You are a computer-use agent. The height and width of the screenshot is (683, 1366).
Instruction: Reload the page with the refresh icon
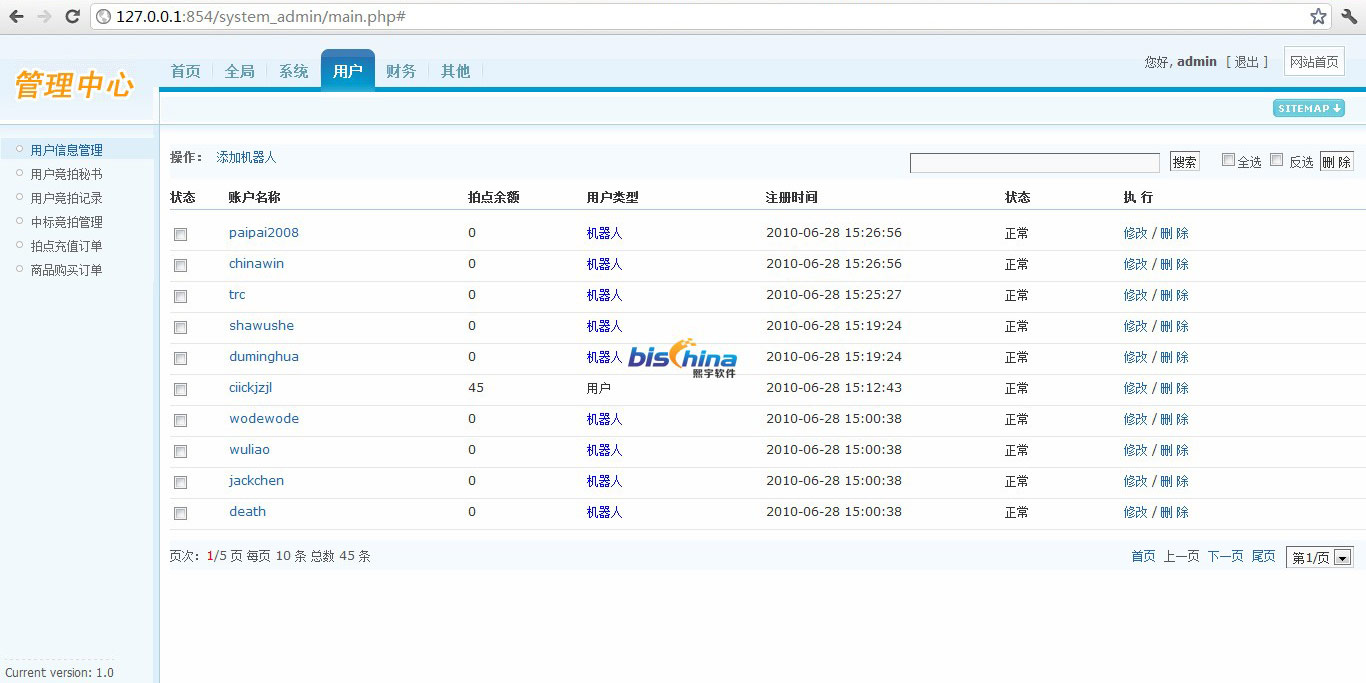[x=72, y=16]
